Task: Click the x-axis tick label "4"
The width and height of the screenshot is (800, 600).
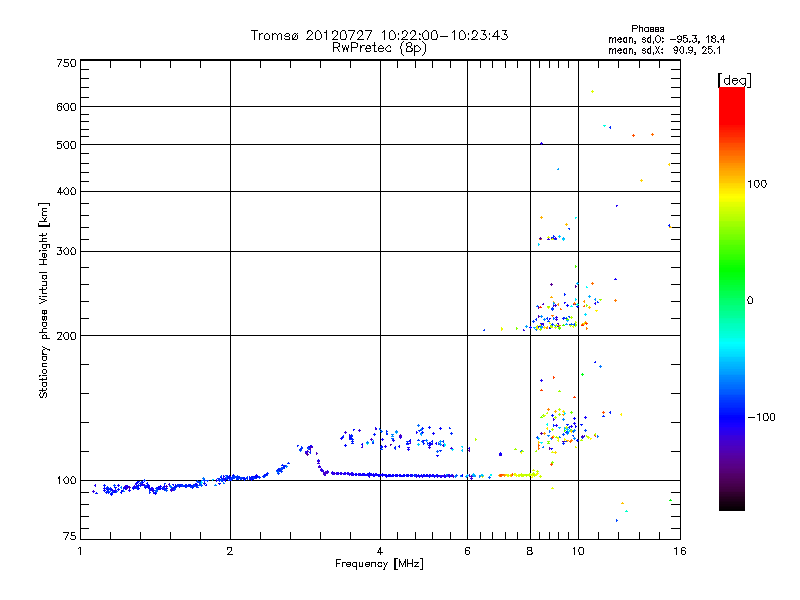Action: pos(380,551)
